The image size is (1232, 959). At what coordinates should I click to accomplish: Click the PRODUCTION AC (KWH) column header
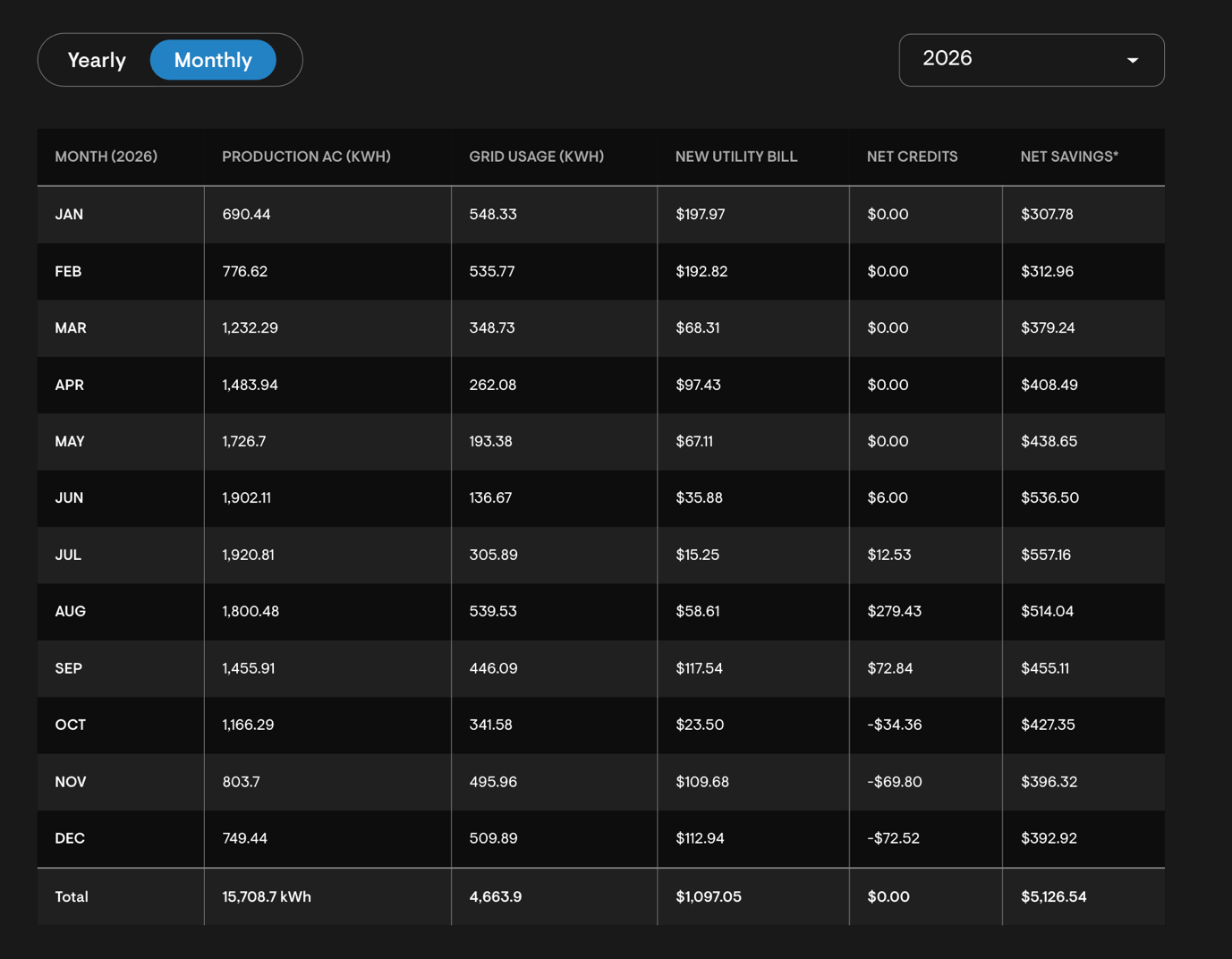point(306,157)
